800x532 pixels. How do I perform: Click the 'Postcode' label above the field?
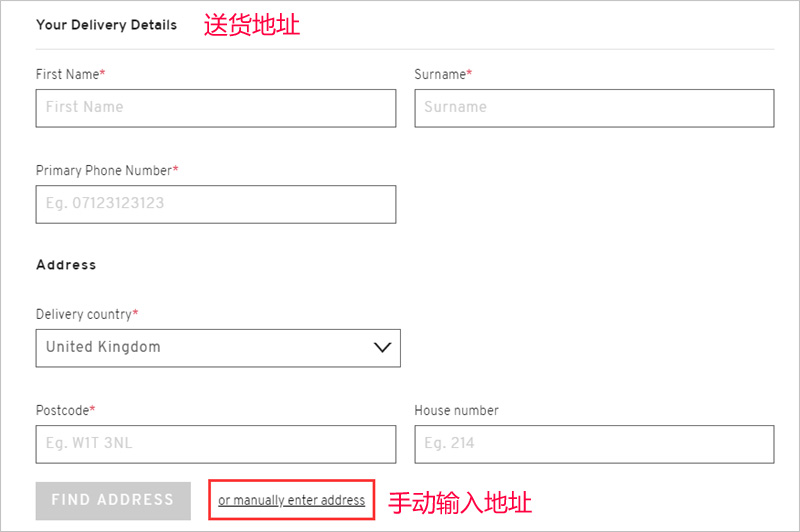(x=62, y=411)
